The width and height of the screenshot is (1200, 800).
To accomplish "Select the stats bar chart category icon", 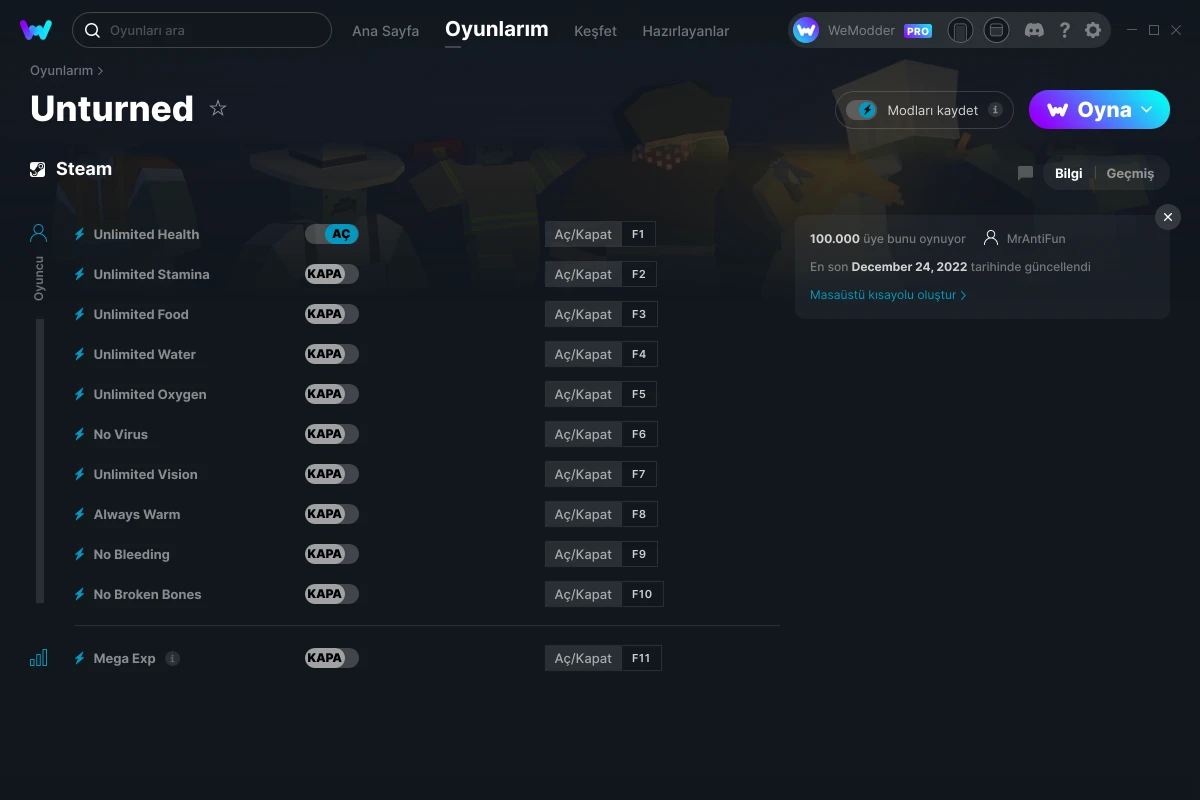I will (38, 657).
